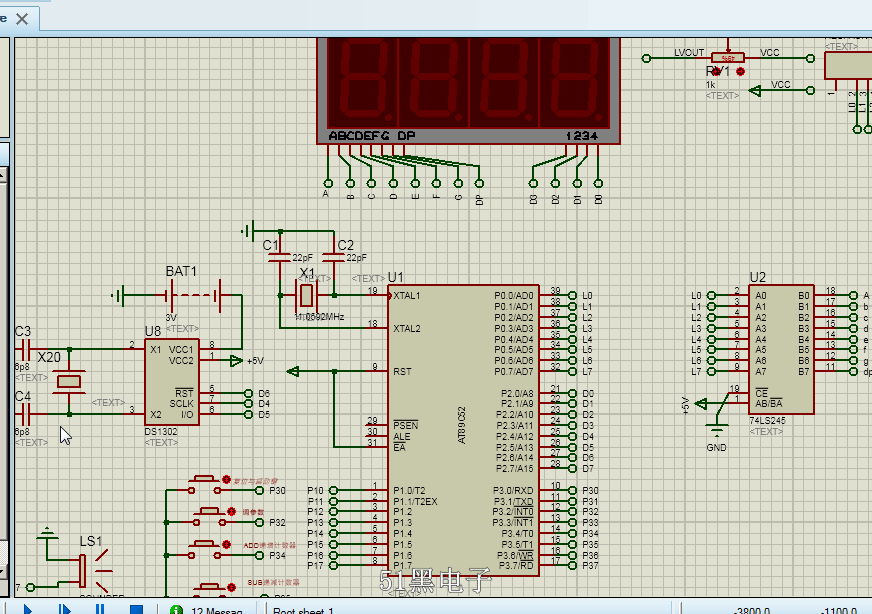Select the RV1 potentiometer
This screenshot has height=614, width=872.
pyautogui.click(x=727, y=58)
